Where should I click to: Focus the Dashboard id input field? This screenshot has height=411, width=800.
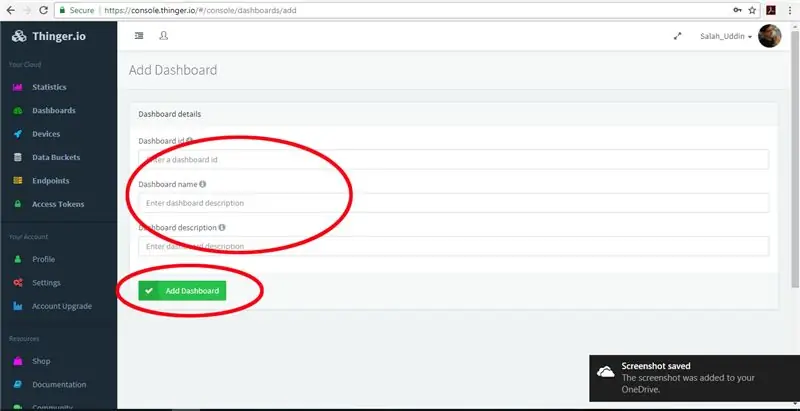(454, 160)
